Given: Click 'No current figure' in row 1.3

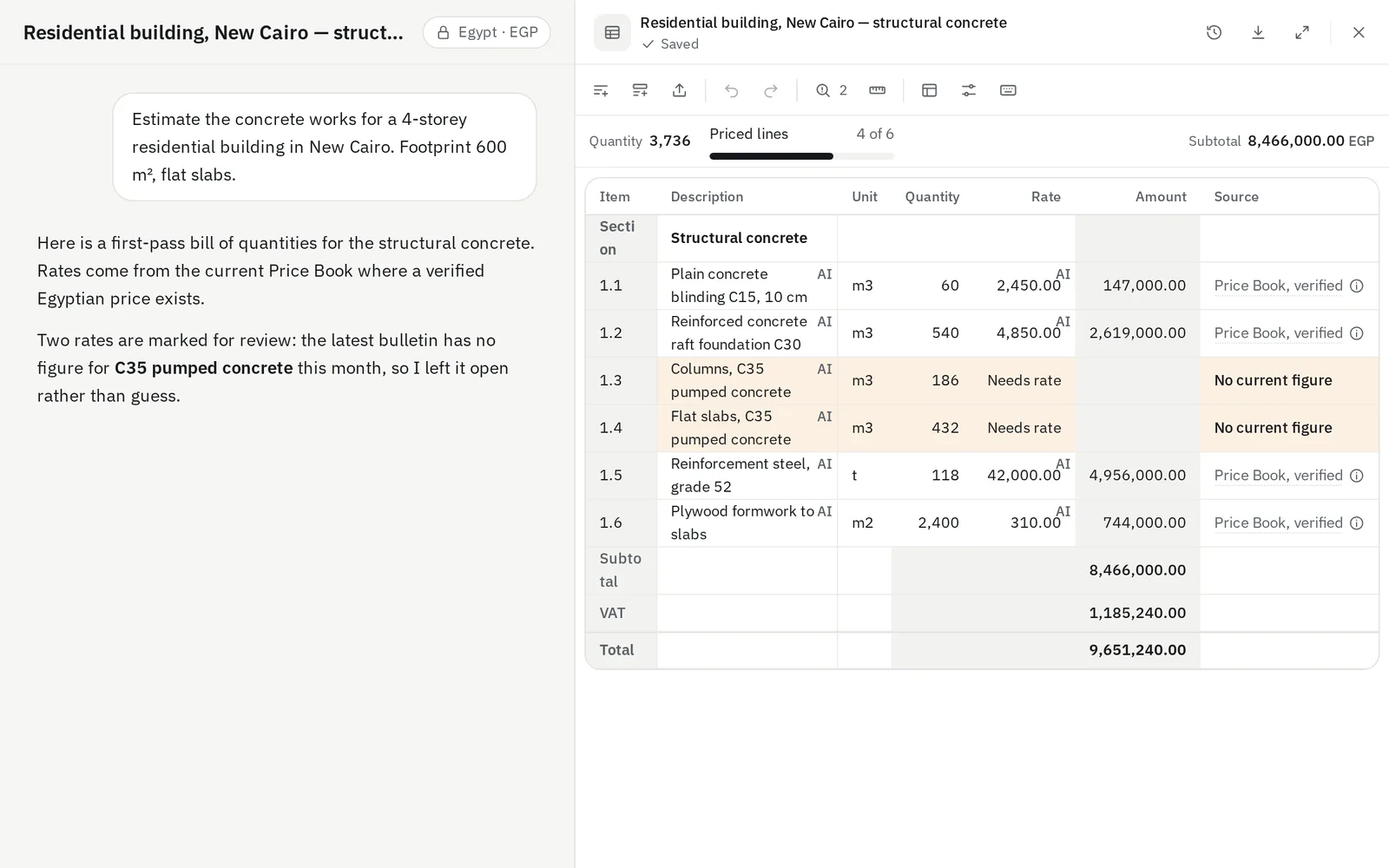Looking at the screenshot, I should [1273, 380].
